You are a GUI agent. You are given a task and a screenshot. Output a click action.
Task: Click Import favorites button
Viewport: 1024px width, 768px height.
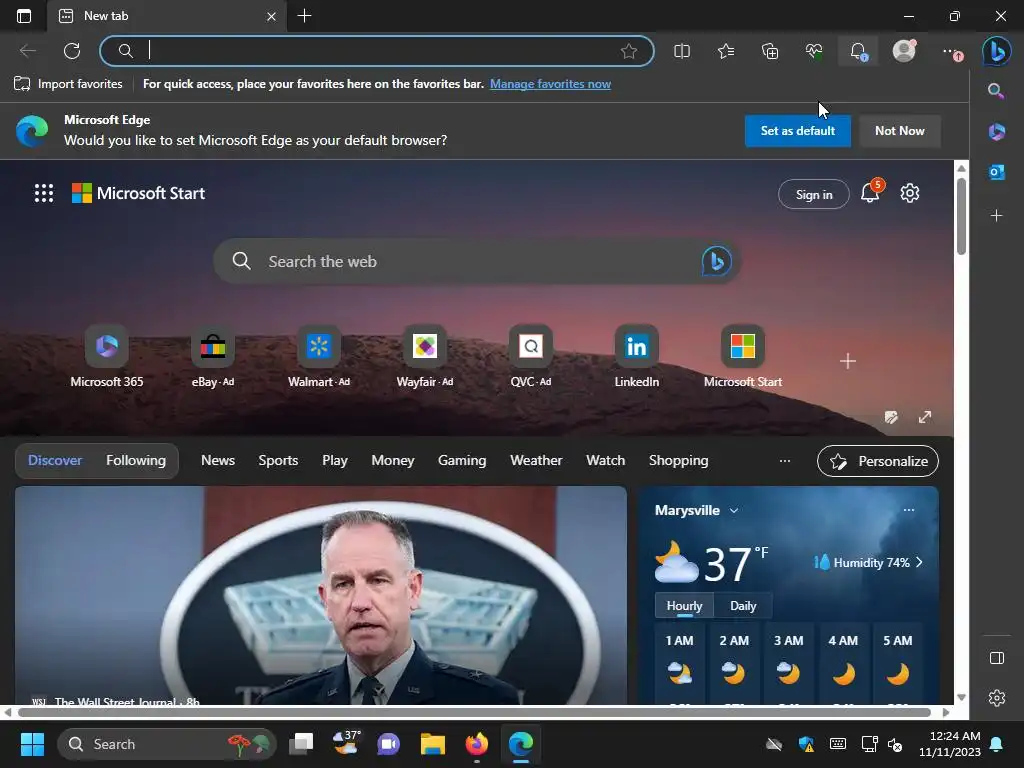tap(68, 84)
